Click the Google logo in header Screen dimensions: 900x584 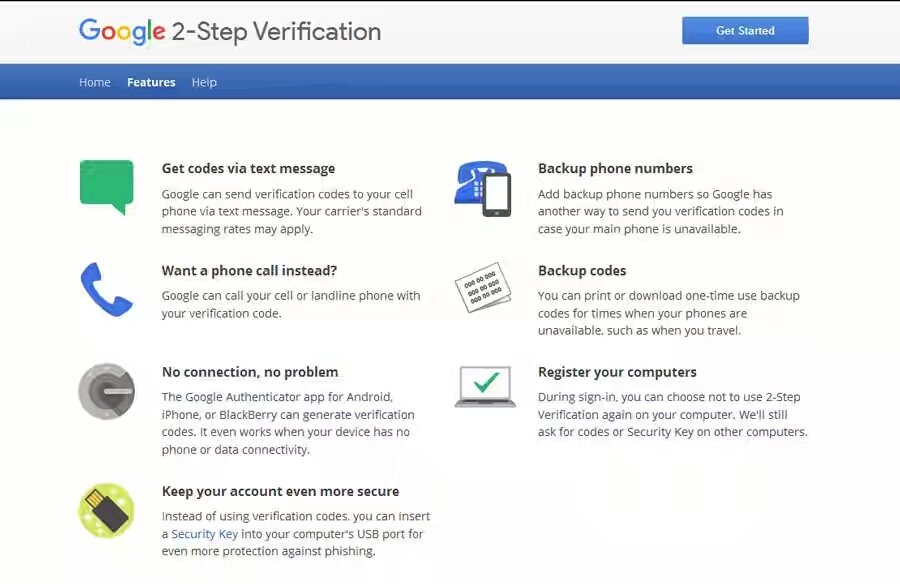point(122,31)
